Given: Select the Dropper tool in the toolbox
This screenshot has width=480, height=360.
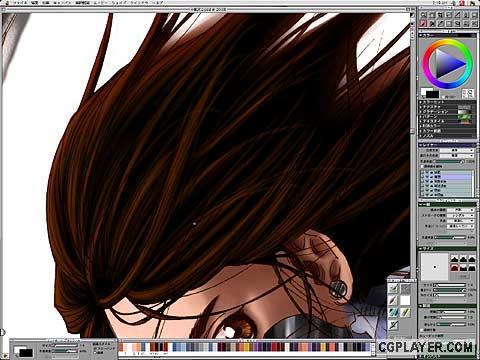Looking at the screenshot, I should 440,24.
